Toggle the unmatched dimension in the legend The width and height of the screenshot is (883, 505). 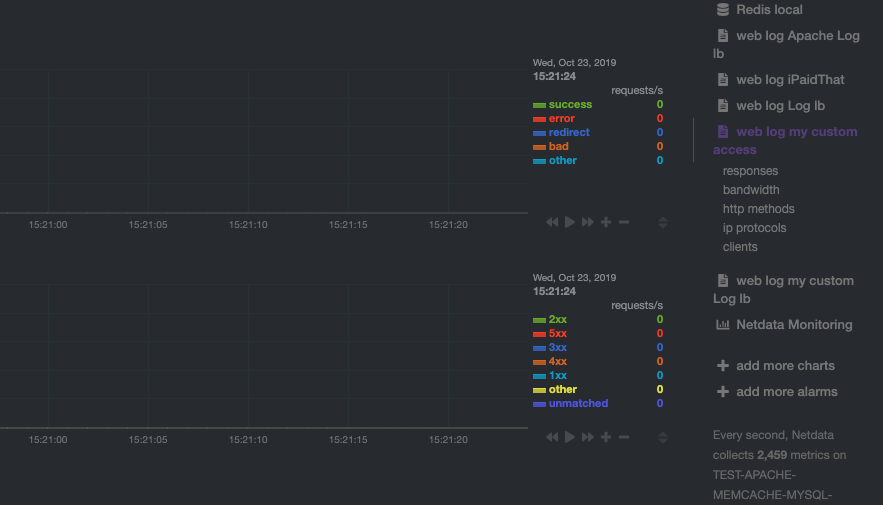coord(578,403)
